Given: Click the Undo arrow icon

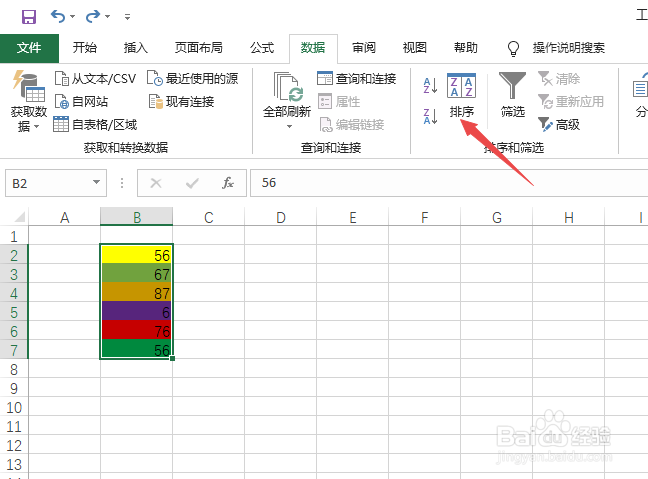Looking at the screenshot, I should pos(58,17).
